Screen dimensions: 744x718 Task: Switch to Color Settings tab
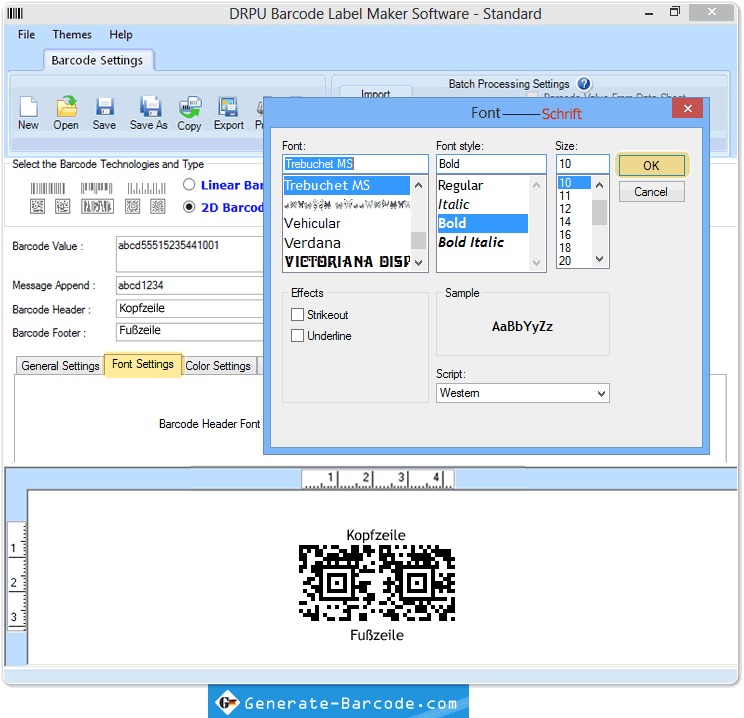tap(218, 366)
